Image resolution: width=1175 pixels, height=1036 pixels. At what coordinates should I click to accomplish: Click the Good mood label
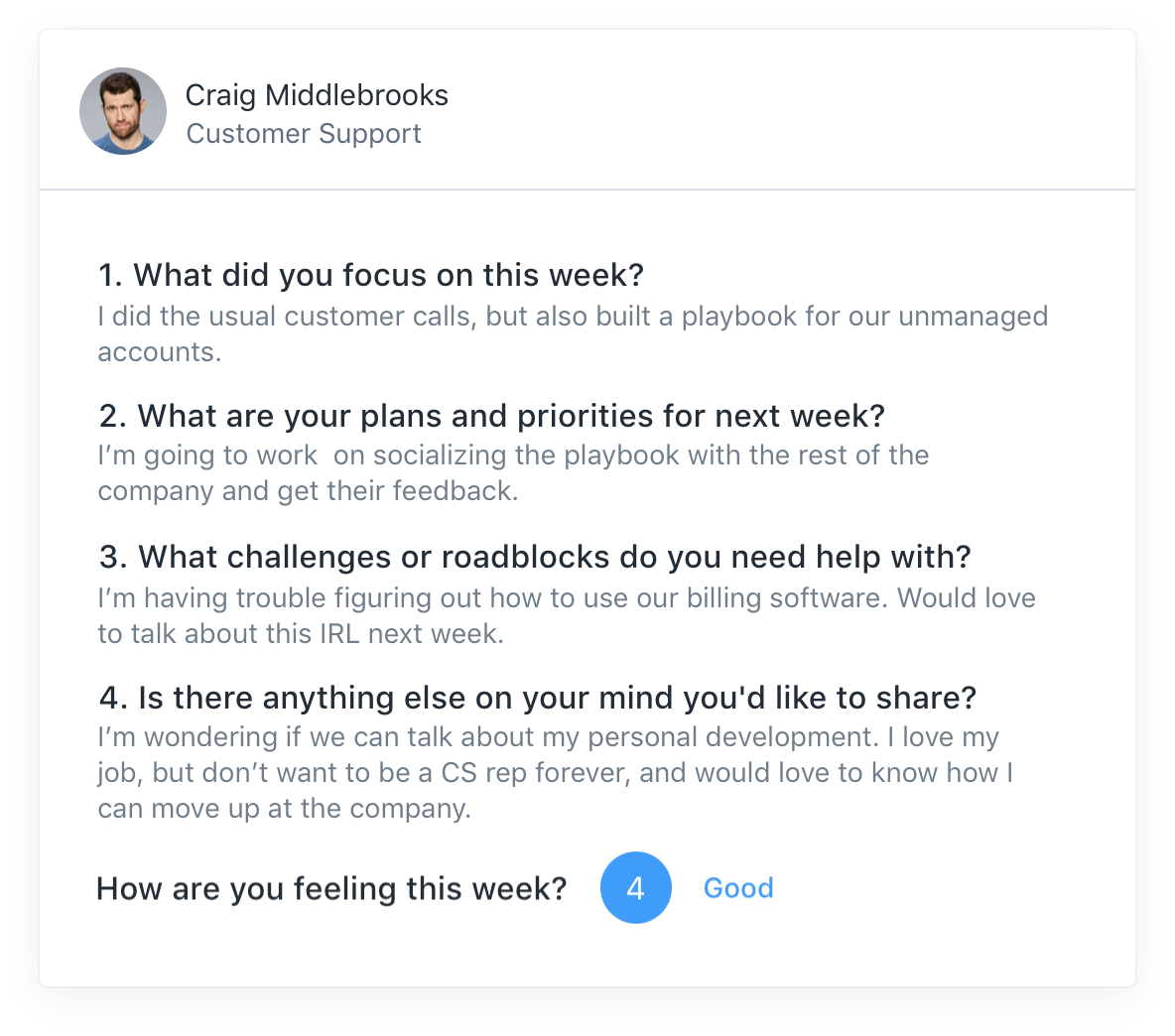coord(738,888)
